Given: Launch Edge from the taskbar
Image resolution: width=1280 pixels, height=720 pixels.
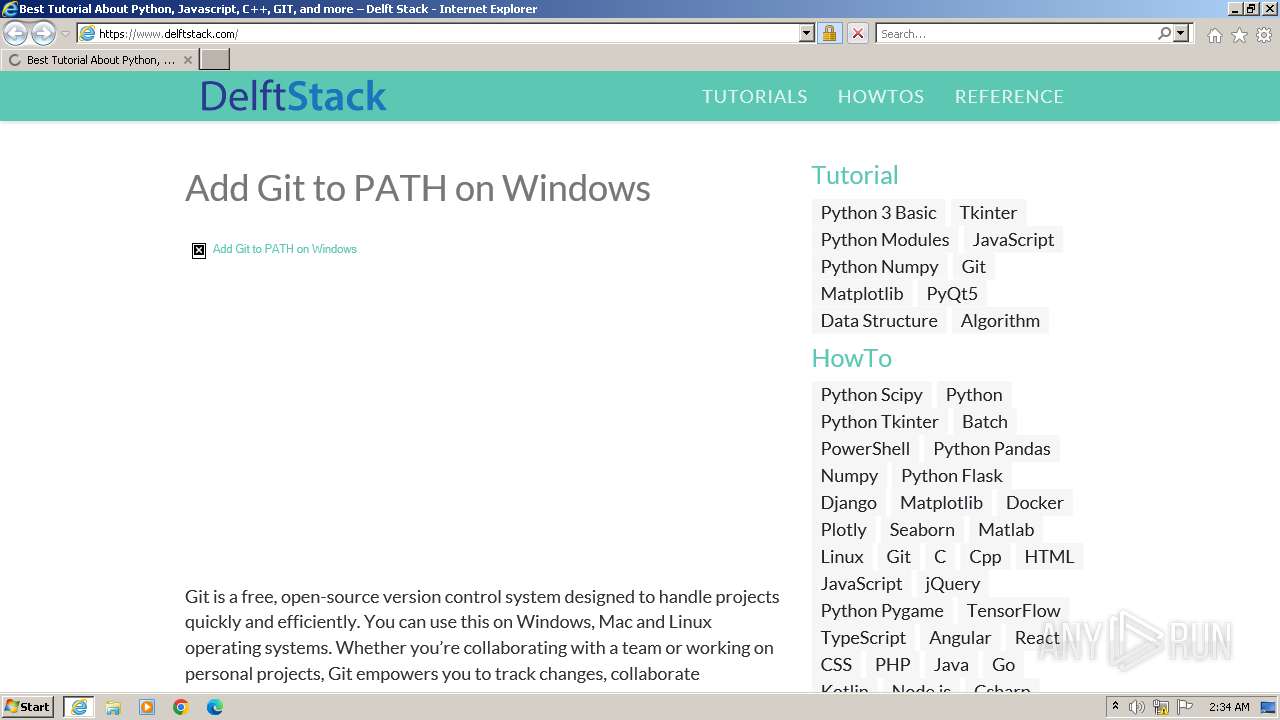Looking at the screenshot, I should (x=215, y=707).
